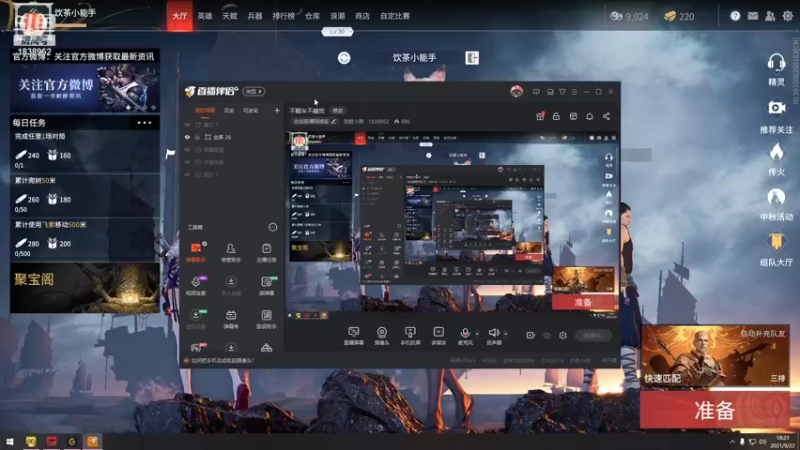The height and width of the screenshot is (450, 800).
Task: Open the gift box icon with red dot
Action: (540, 116)
